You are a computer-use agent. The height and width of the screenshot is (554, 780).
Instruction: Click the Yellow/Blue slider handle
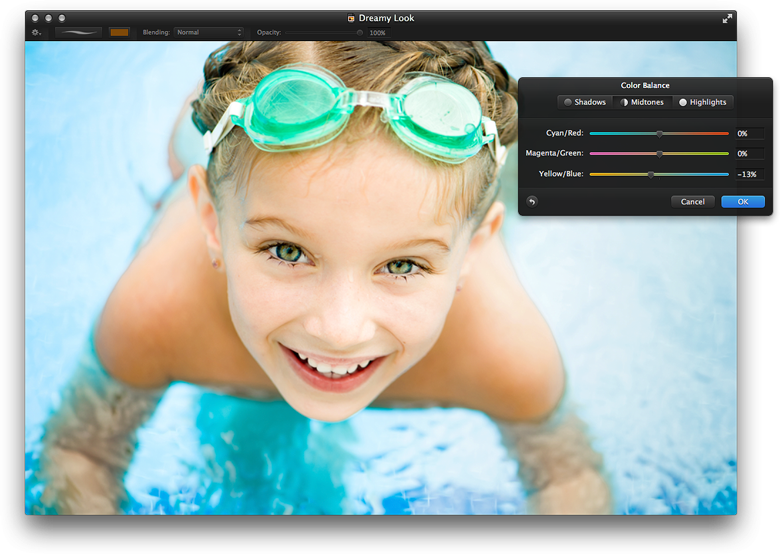click(x=651, y=175)
